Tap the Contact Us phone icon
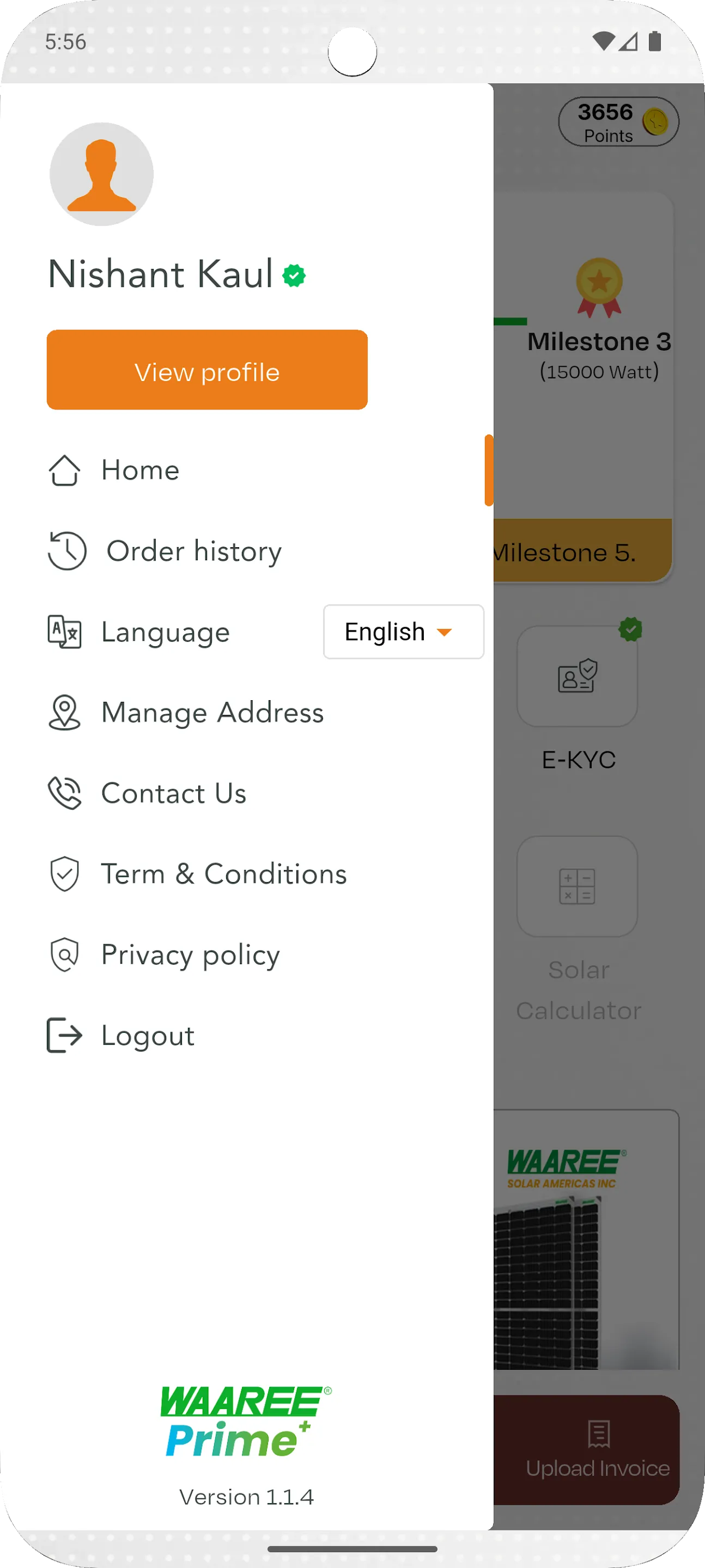This screenshot has width=705, height=1568. (65, 793)
